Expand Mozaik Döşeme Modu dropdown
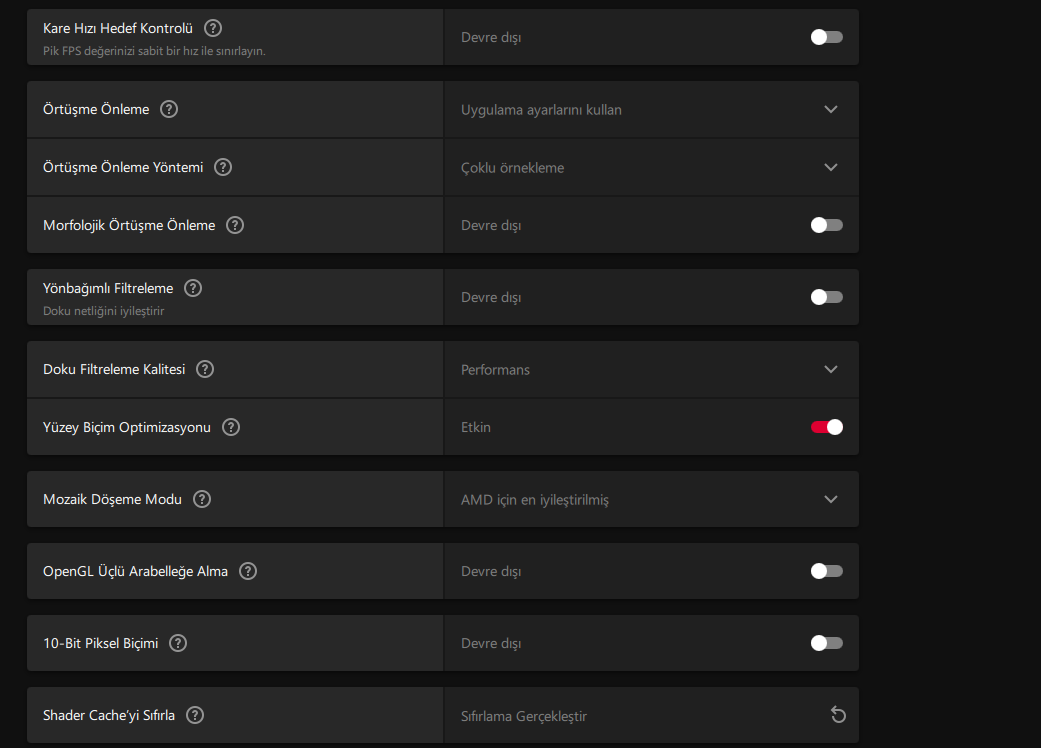This screenshot has height=748, width=1041. click(651, 499)
